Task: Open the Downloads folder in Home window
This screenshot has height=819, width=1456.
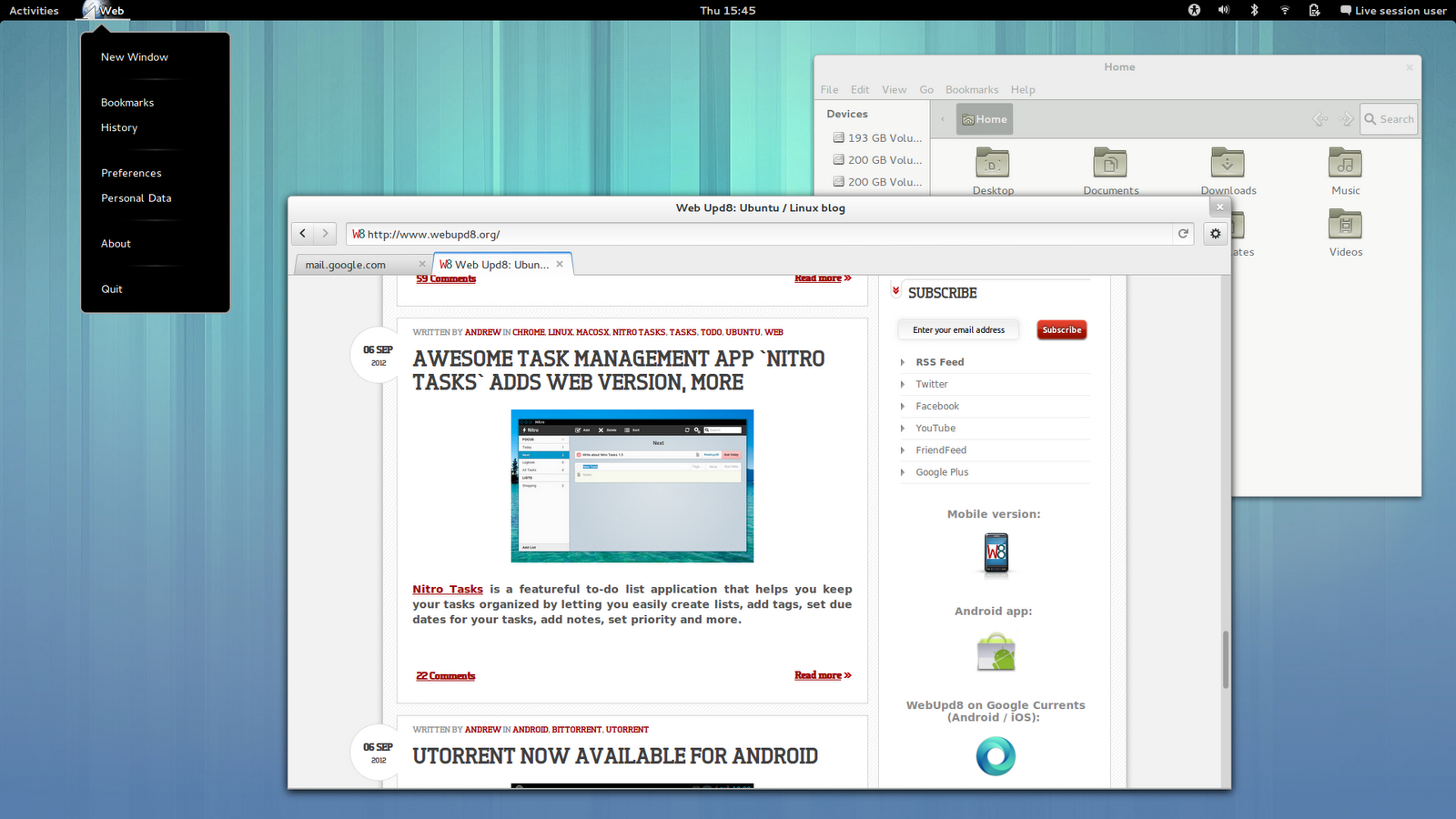Action: click(1228, 171)
